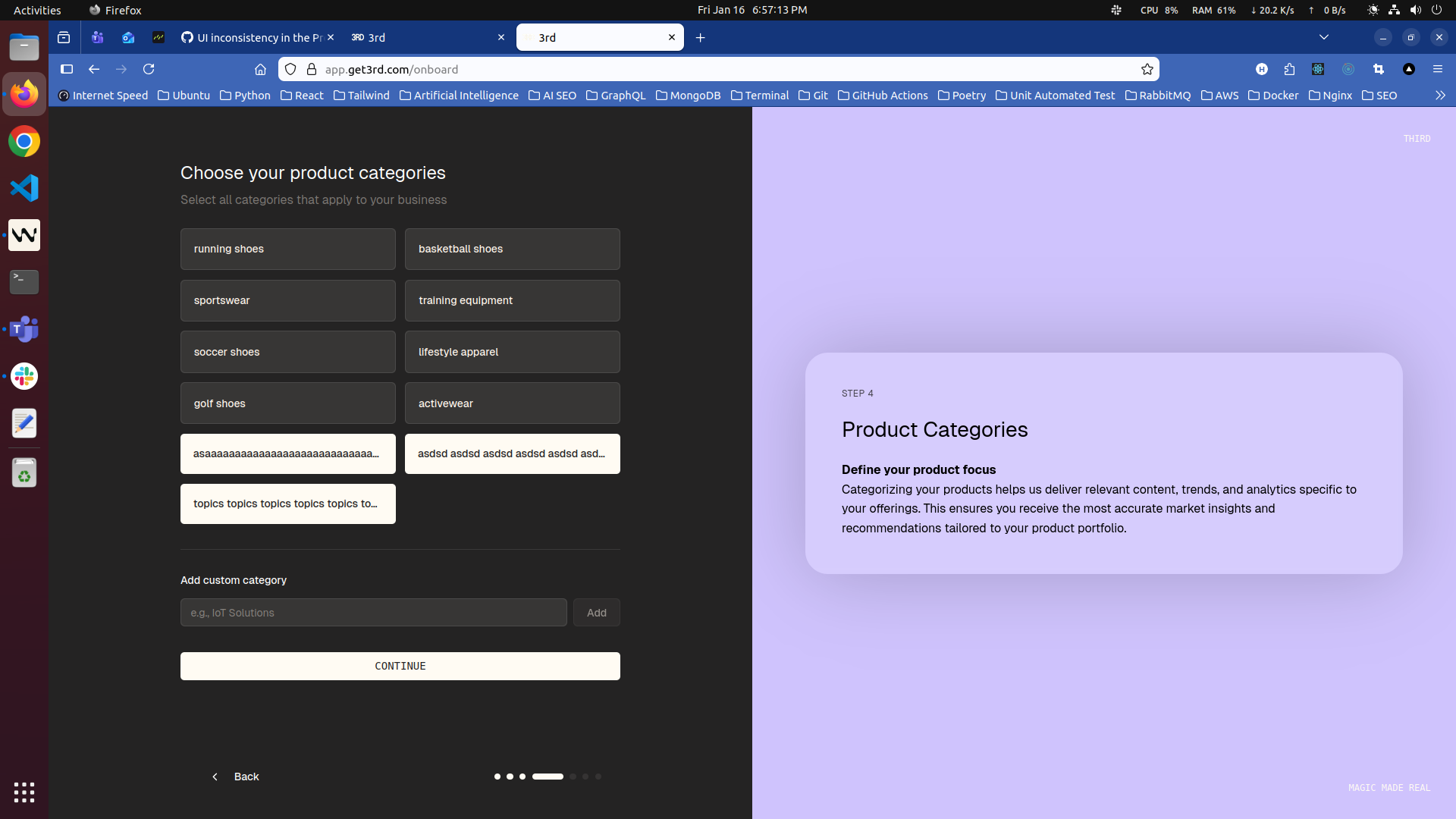Go Back to previous onboarding step
The width and height of the screenshot is (1456, 819).
pos(236,777)
